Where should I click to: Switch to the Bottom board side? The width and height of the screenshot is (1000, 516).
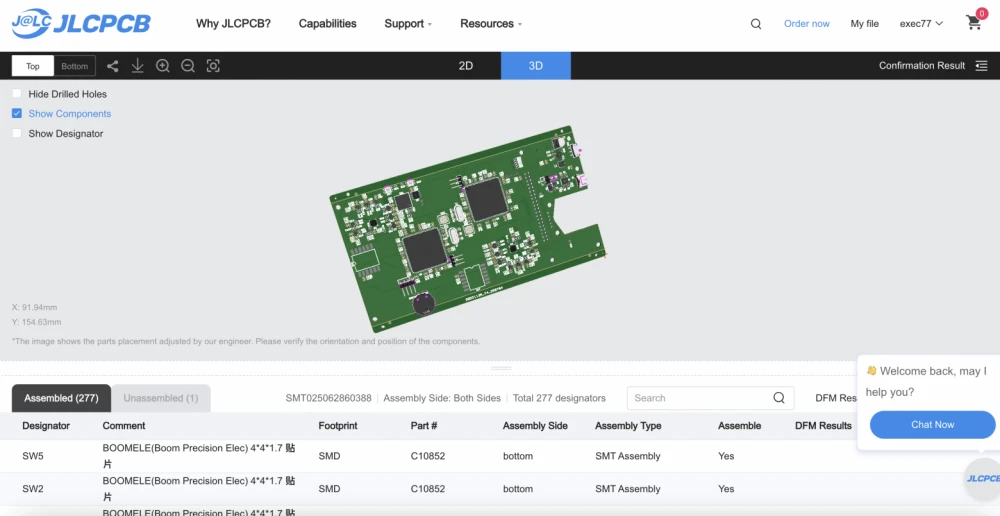coord(75,67)
